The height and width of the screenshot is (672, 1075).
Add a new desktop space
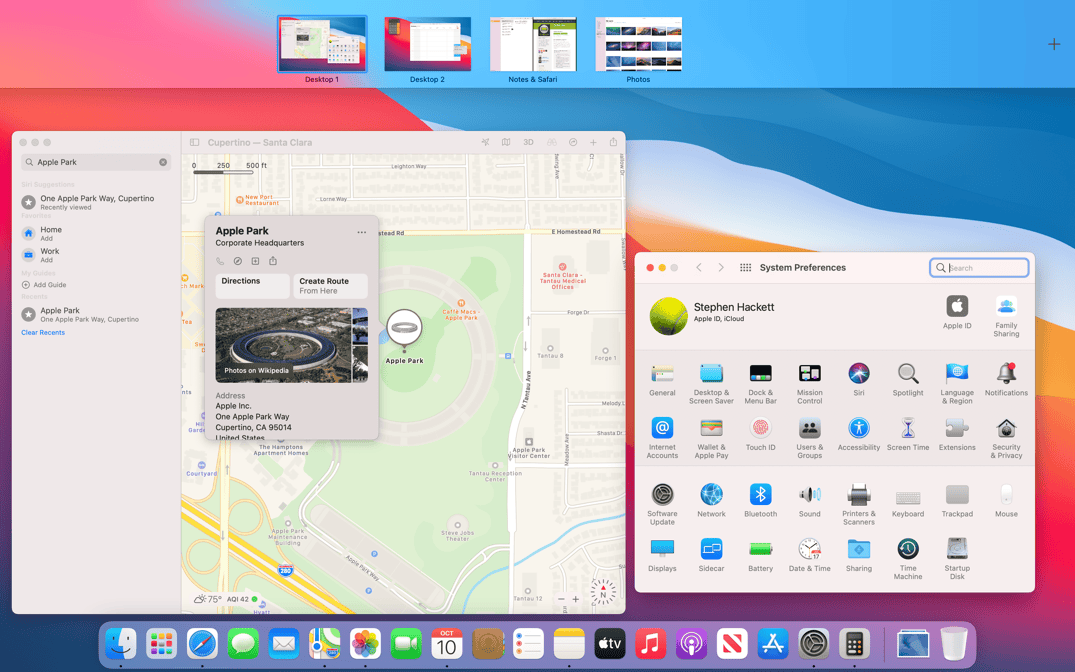(x=1054, y=45)
